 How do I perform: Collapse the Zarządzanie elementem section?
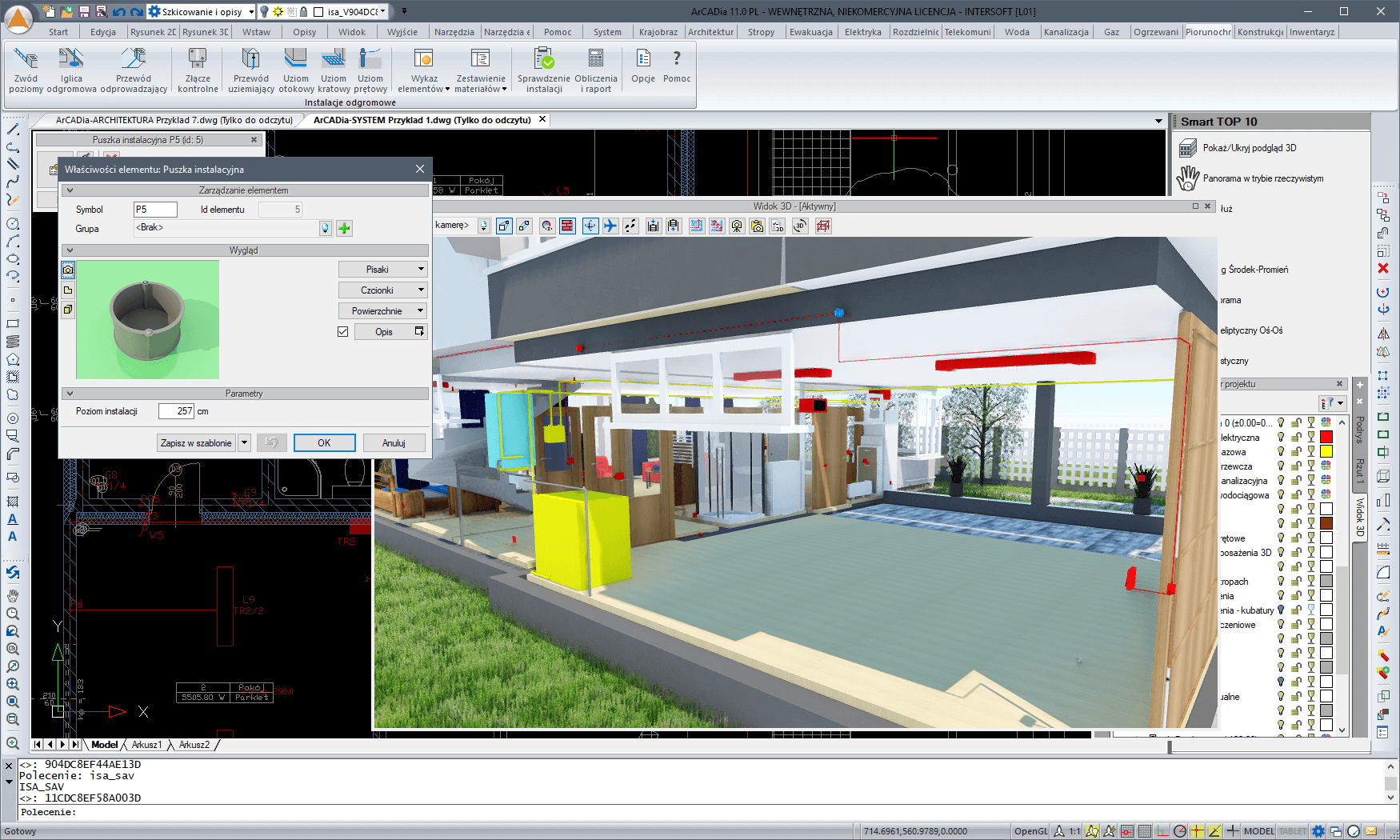coord(70,190)
